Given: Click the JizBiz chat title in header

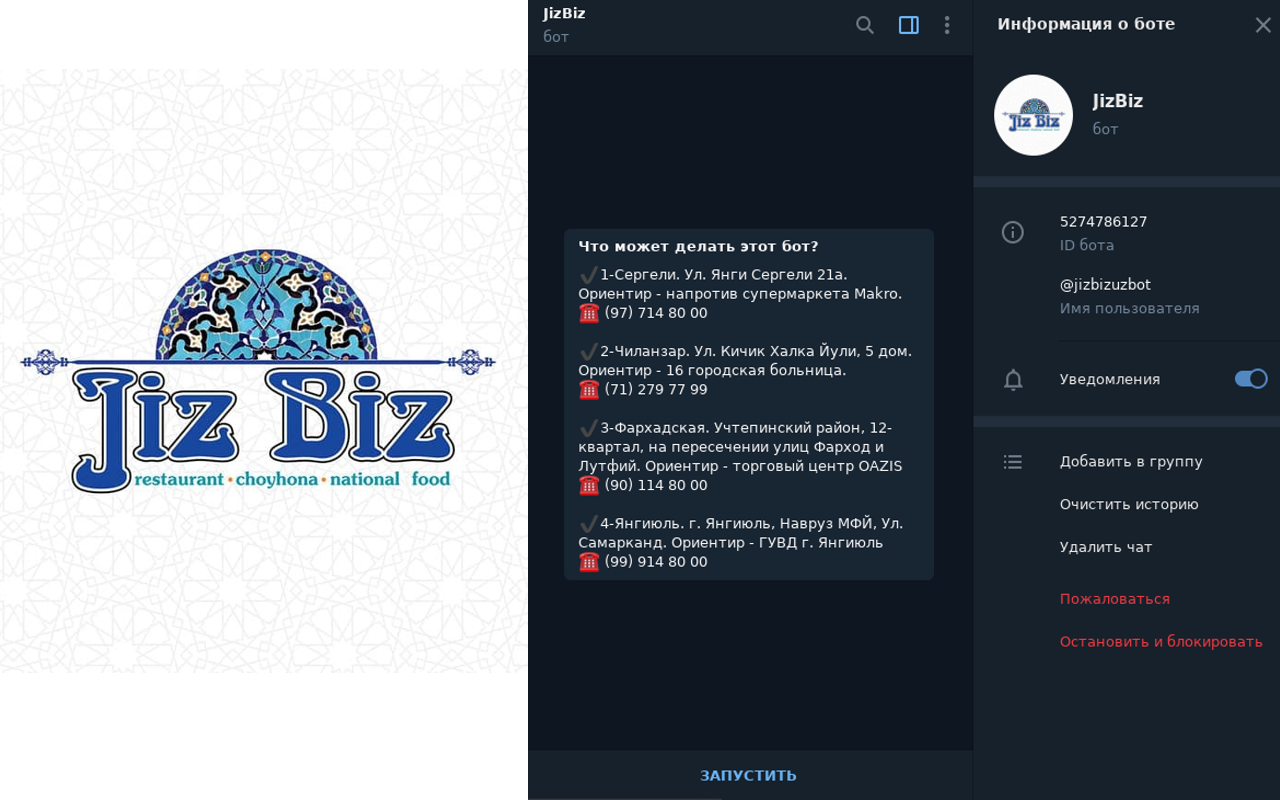Looking at the screenshot, I should pyautogui.click(x=564, y=14).
